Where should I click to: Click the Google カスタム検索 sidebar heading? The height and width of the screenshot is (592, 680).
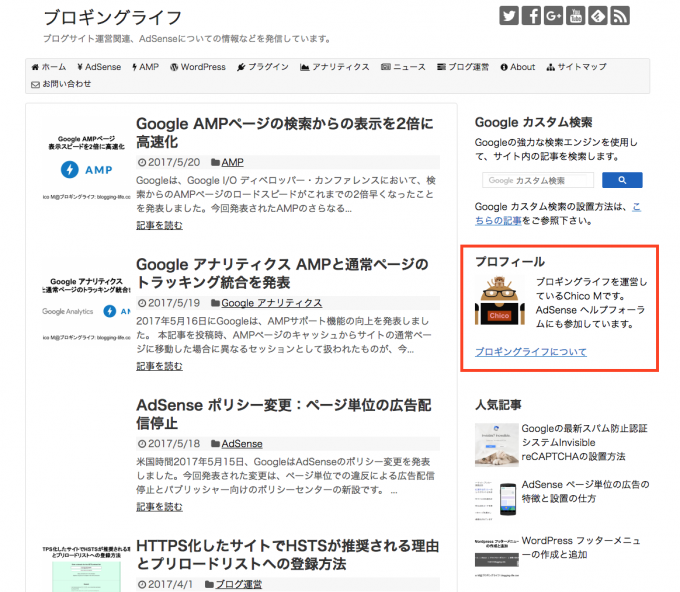533,122
